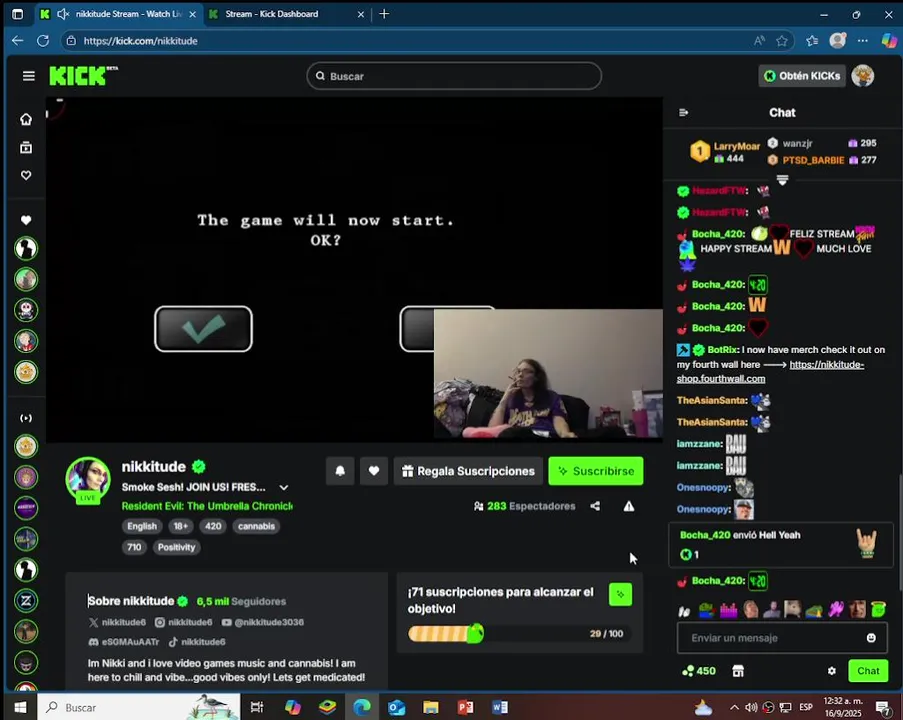Select the 710 tag
The height and width of the screenshot is (720, 903).
pos(134,547)
